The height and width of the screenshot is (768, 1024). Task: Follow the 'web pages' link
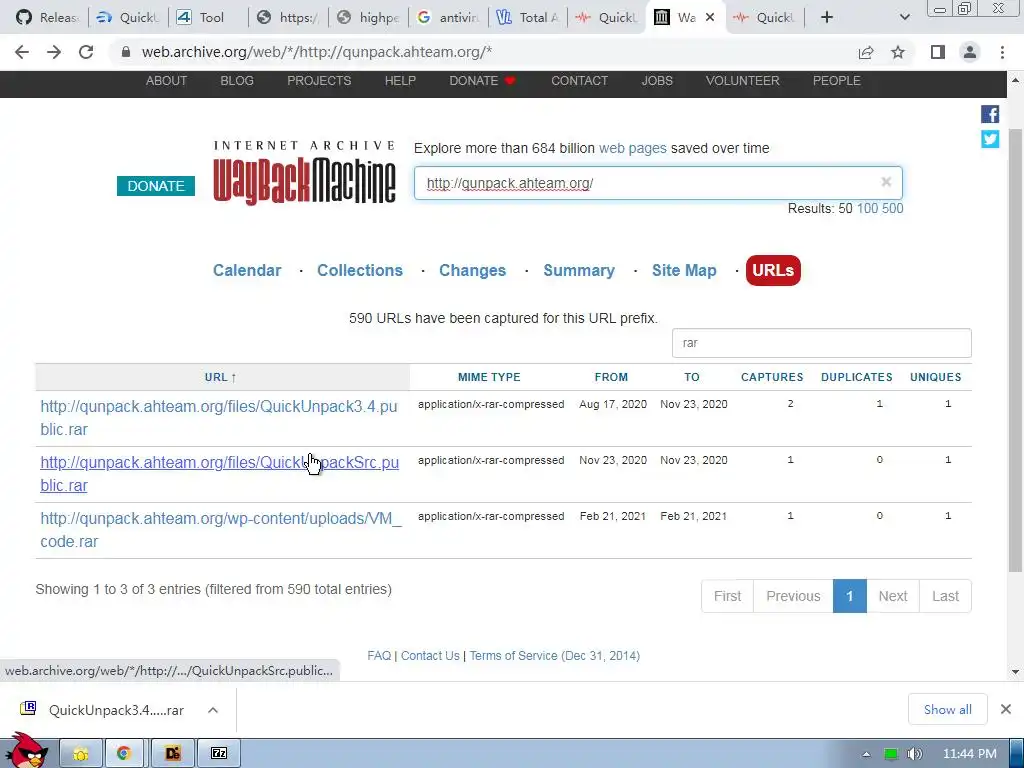pyautogui.click(x=632, y=148)
